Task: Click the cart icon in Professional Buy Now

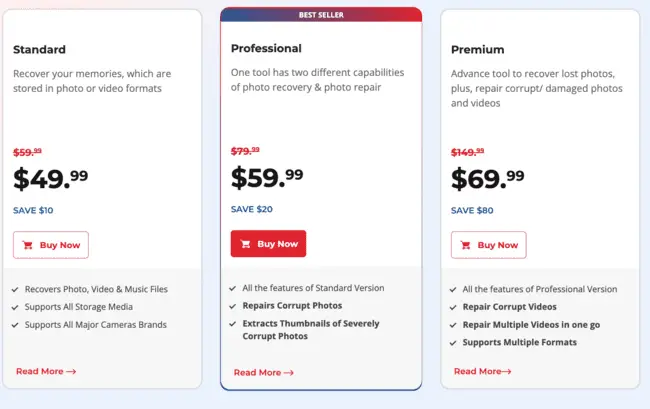Action: point(245,244)
